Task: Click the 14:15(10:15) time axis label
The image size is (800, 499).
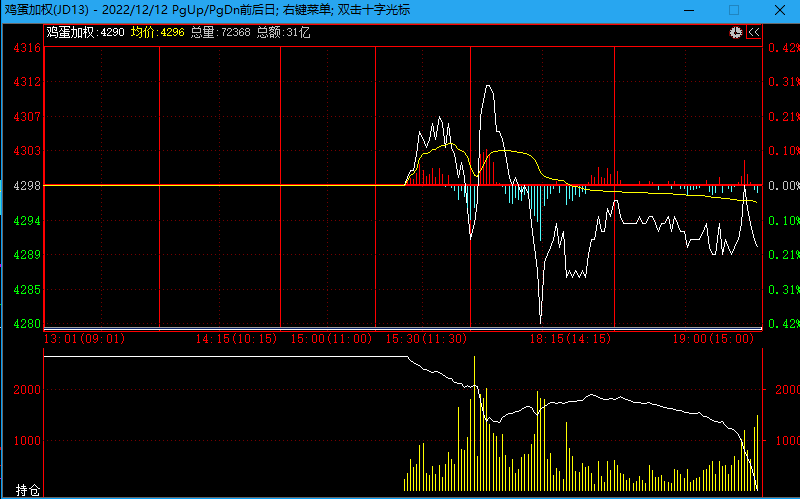Action: point(236,338)
